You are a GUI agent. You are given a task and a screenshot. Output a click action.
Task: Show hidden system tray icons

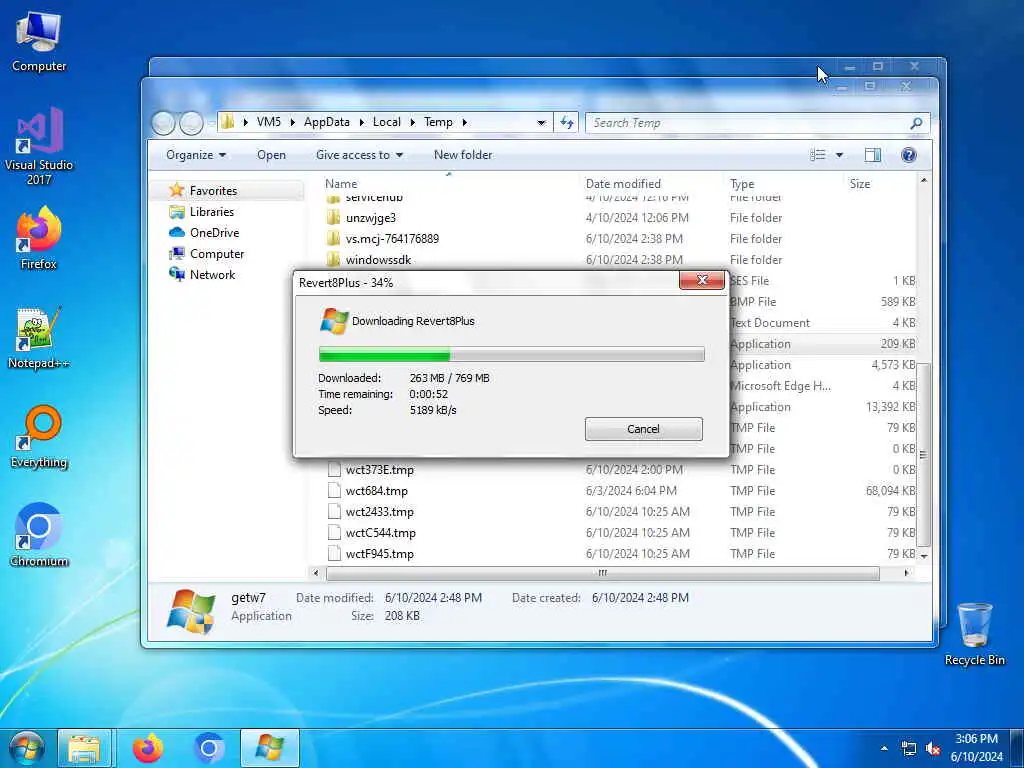[x=884, y=748]
